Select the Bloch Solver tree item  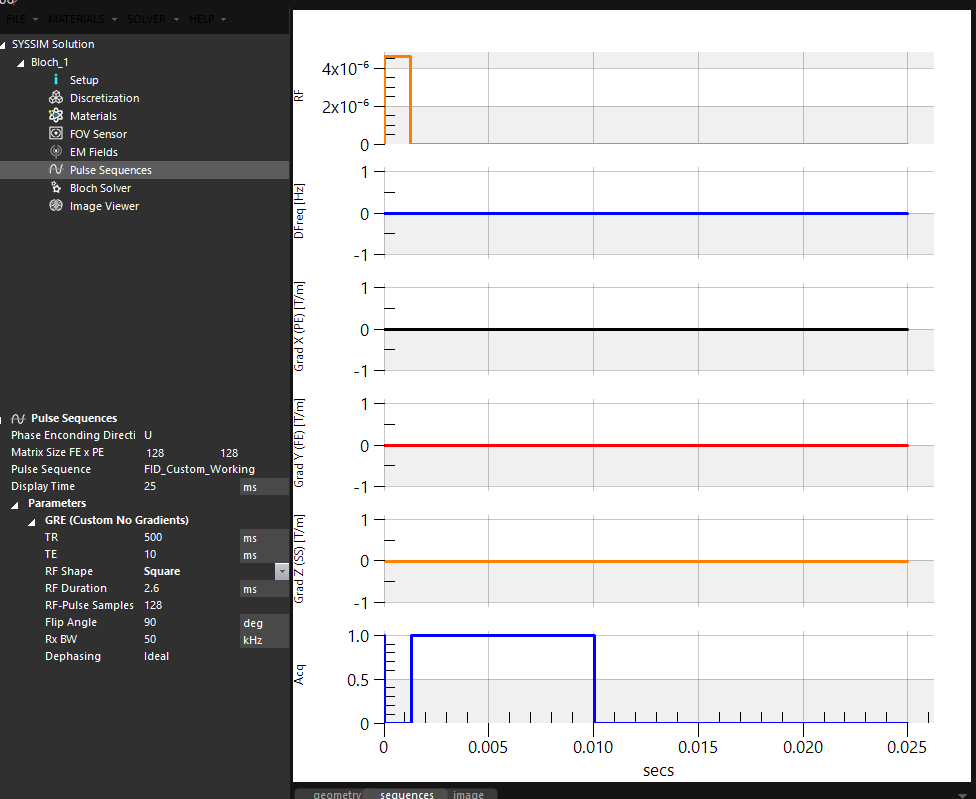click(x=100, y=188)
